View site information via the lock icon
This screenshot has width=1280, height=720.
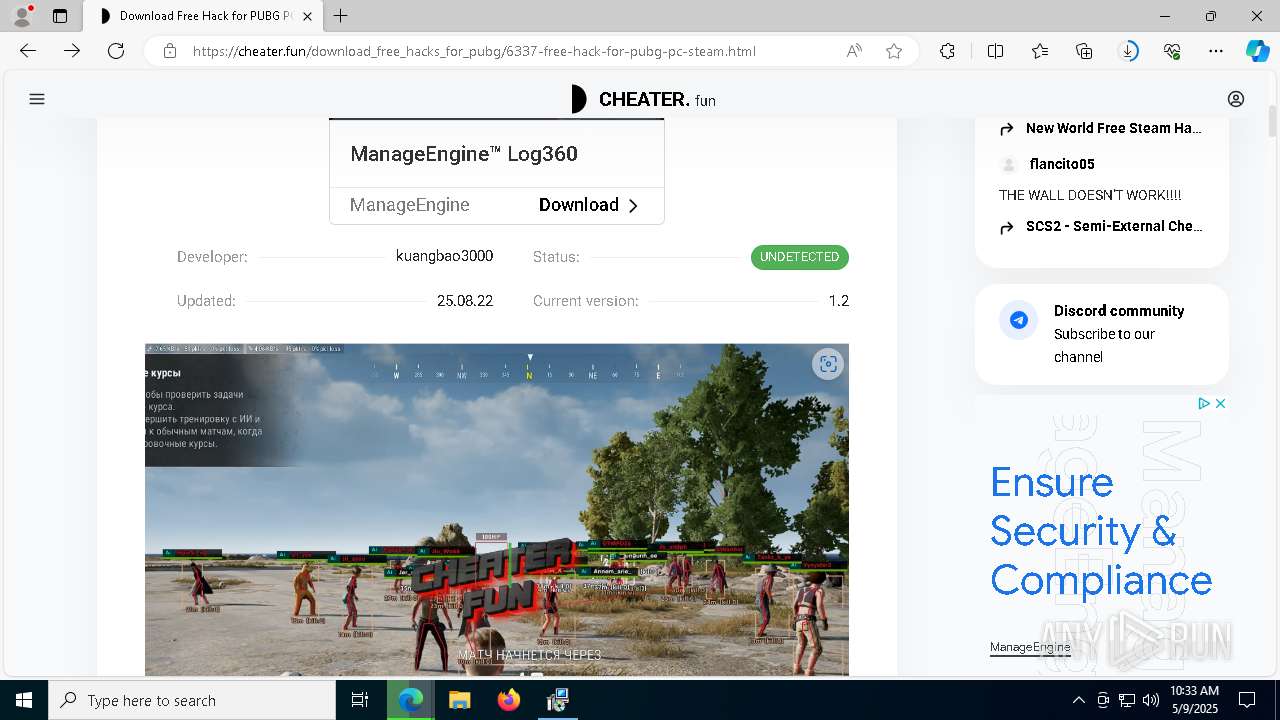point(170,51)
